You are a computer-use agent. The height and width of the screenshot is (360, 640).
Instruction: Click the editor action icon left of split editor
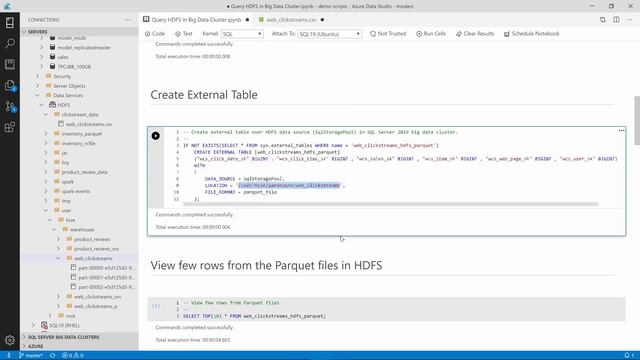click(602, 20)
